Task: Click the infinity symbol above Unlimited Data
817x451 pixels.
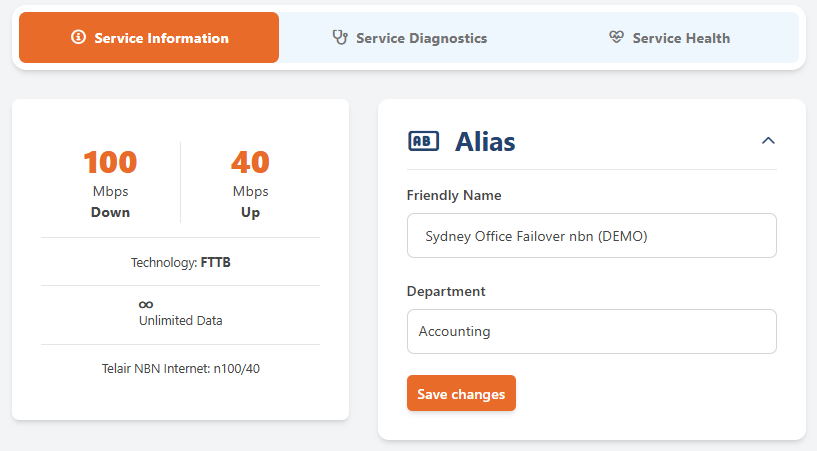Action: coord(146,305)
